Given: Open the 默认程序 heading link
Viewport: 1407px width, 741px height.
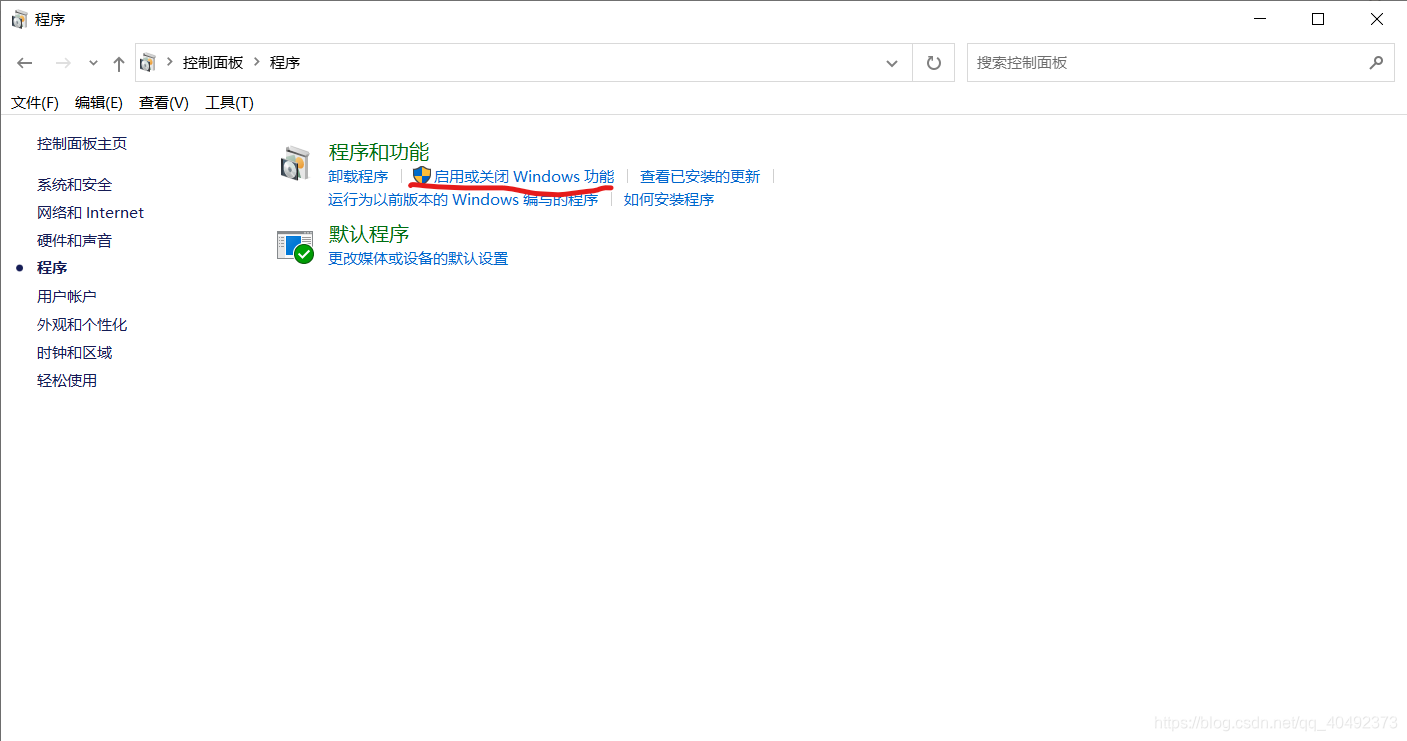Looking at the screenshot, I should [369, 234].
